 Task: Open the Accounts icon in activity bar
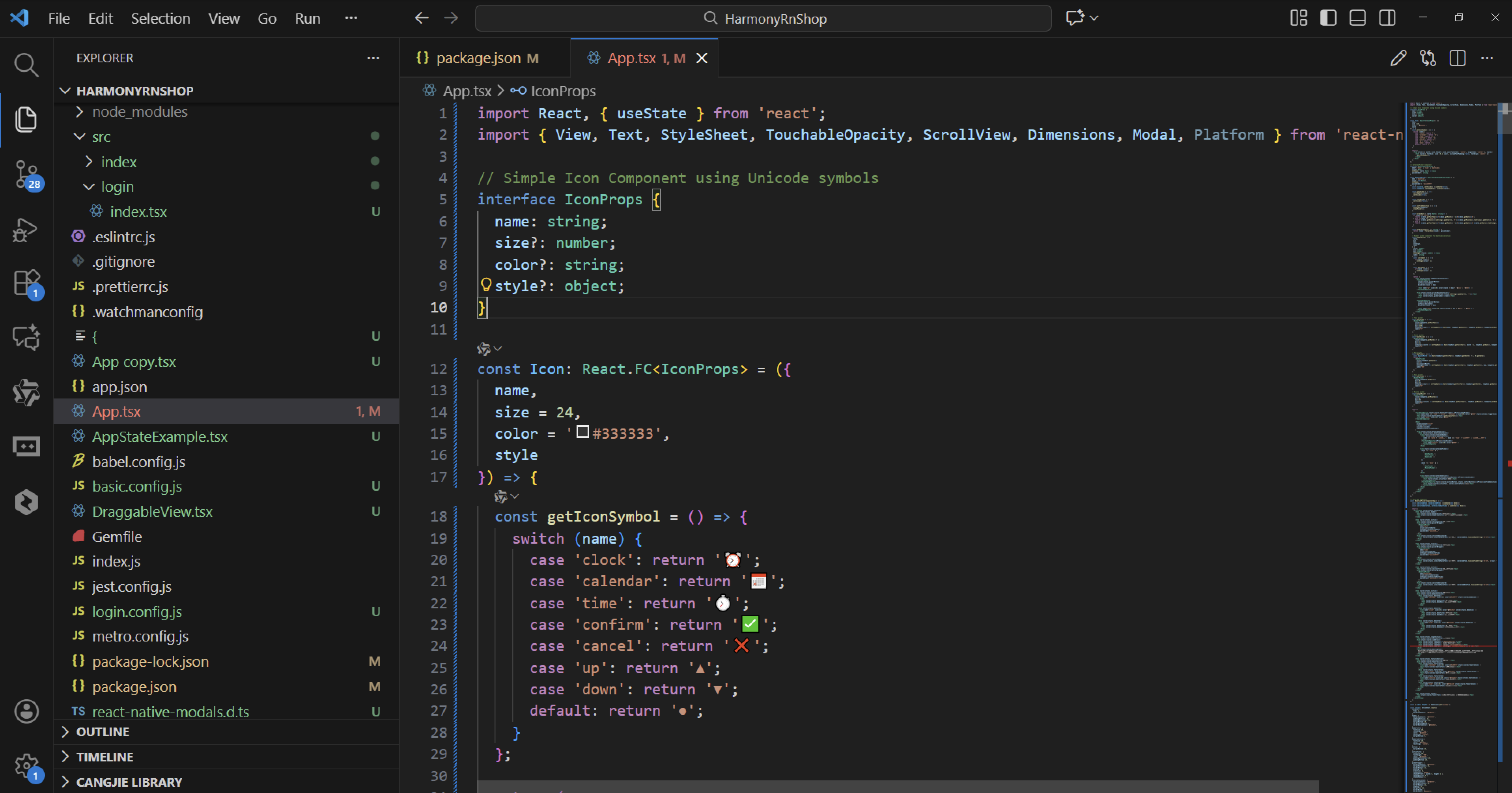pos(26,711)
